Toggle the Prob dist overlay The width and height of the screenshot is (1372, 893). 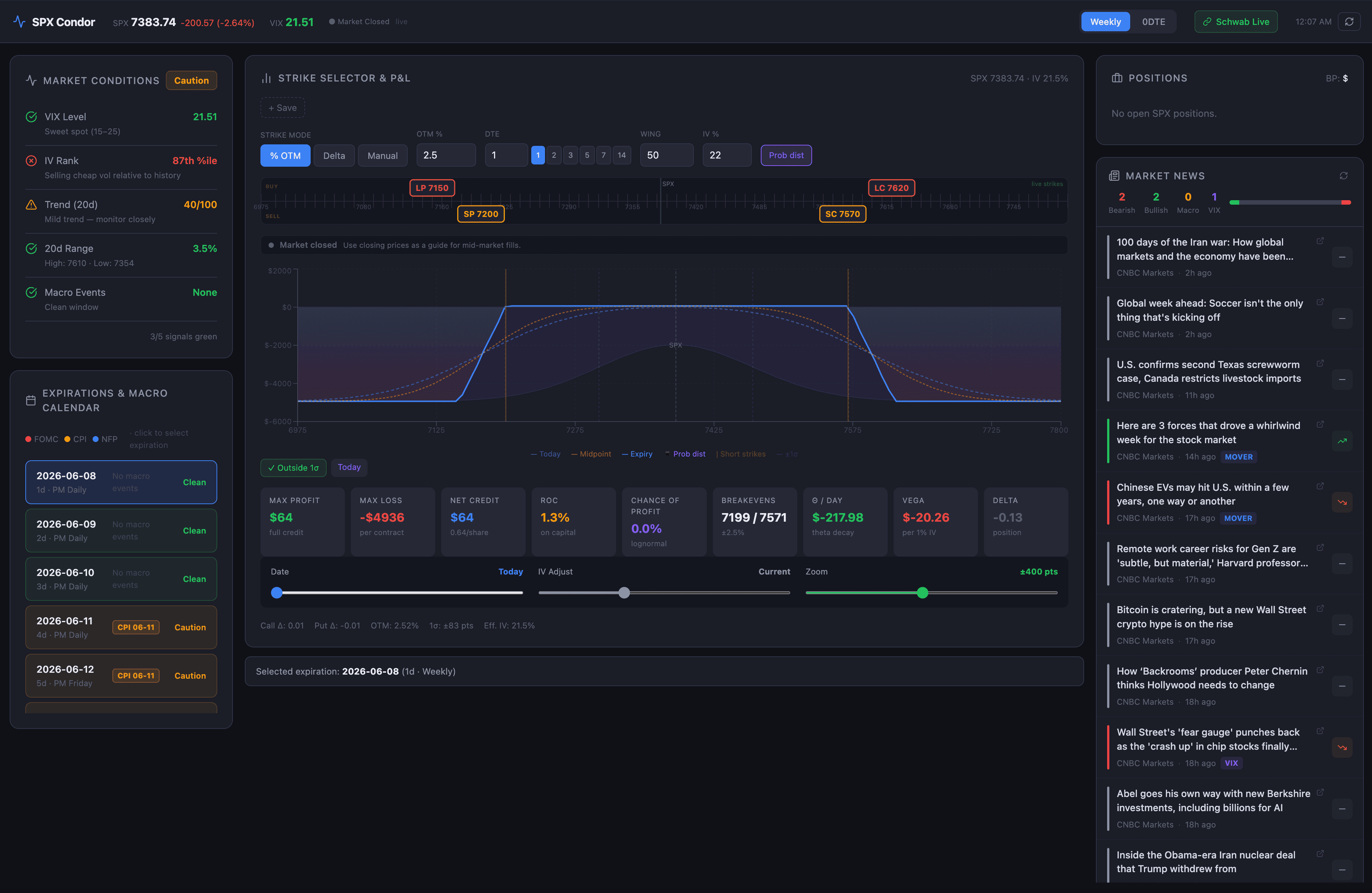[x=786, y=156]
